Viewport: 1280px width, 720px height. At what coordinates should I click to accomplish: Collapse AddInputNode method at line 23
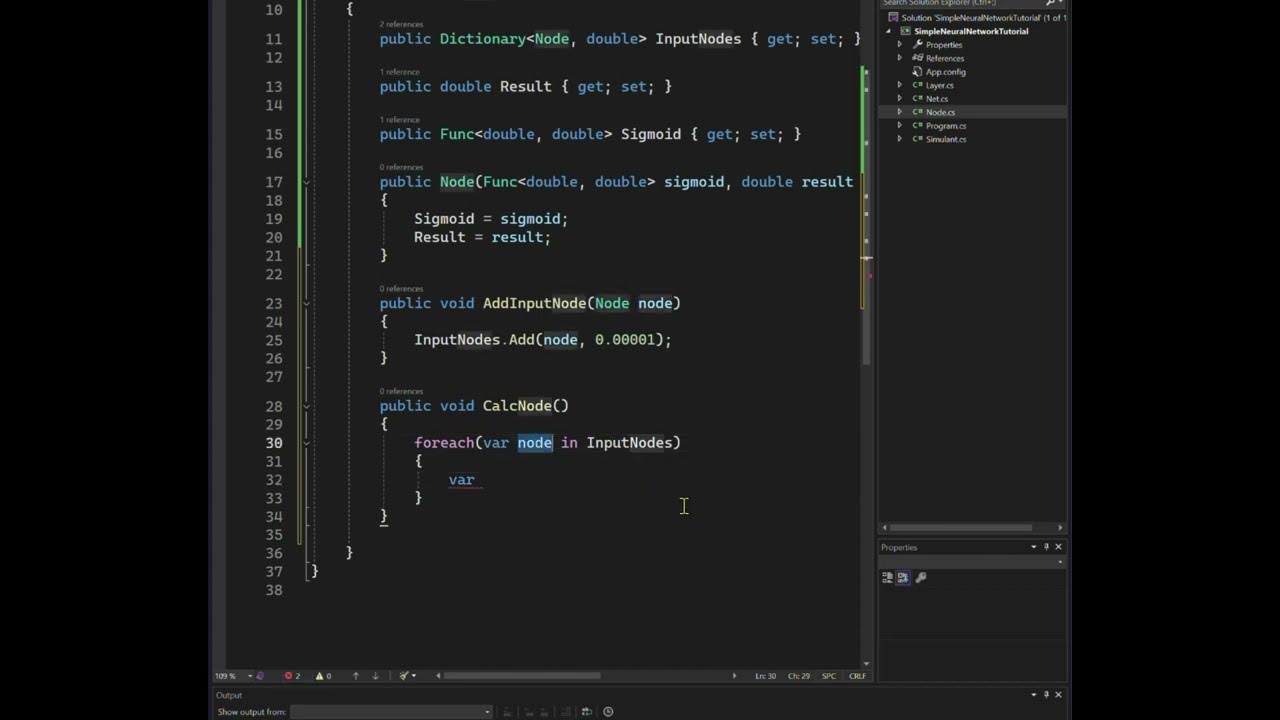point(306,303)
